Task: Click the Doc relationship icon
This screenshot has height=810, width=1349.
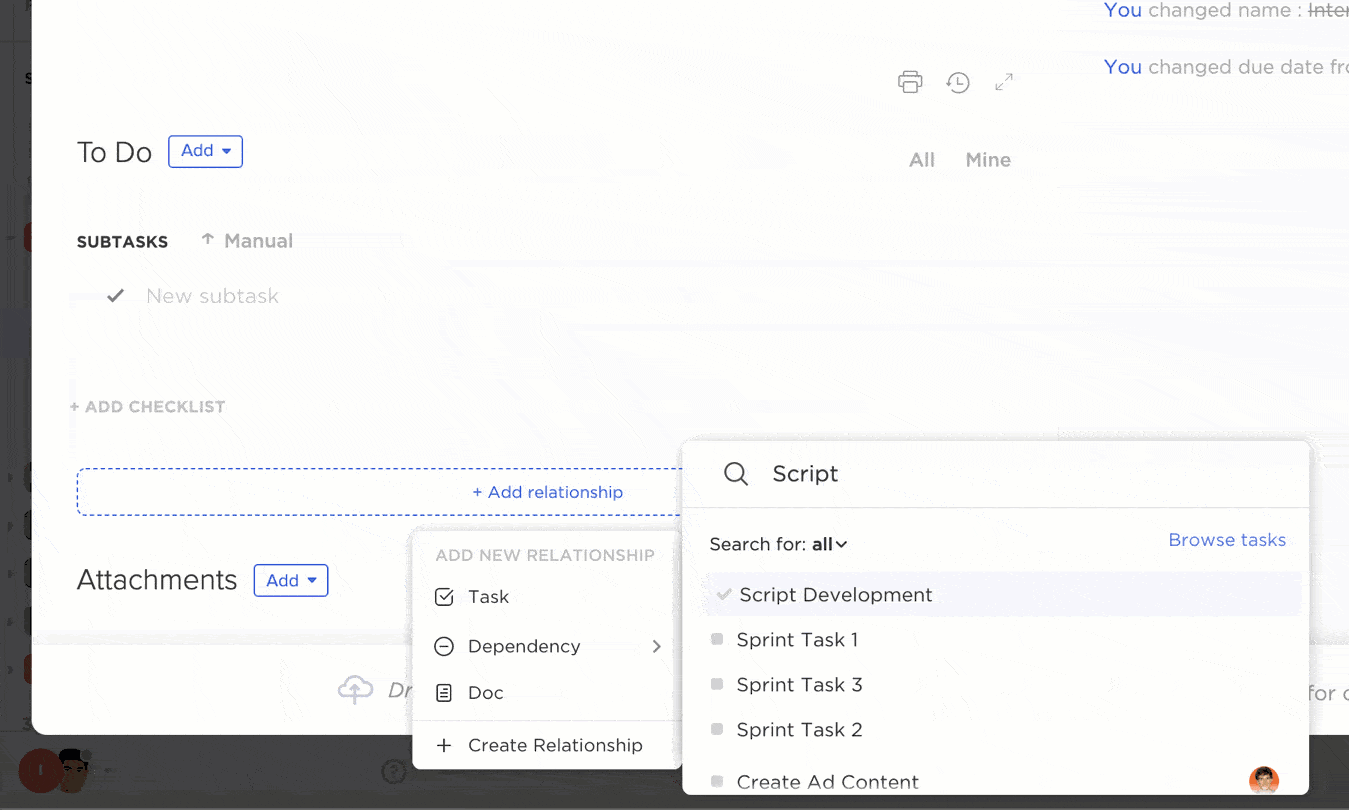Action: click(445, 693)
